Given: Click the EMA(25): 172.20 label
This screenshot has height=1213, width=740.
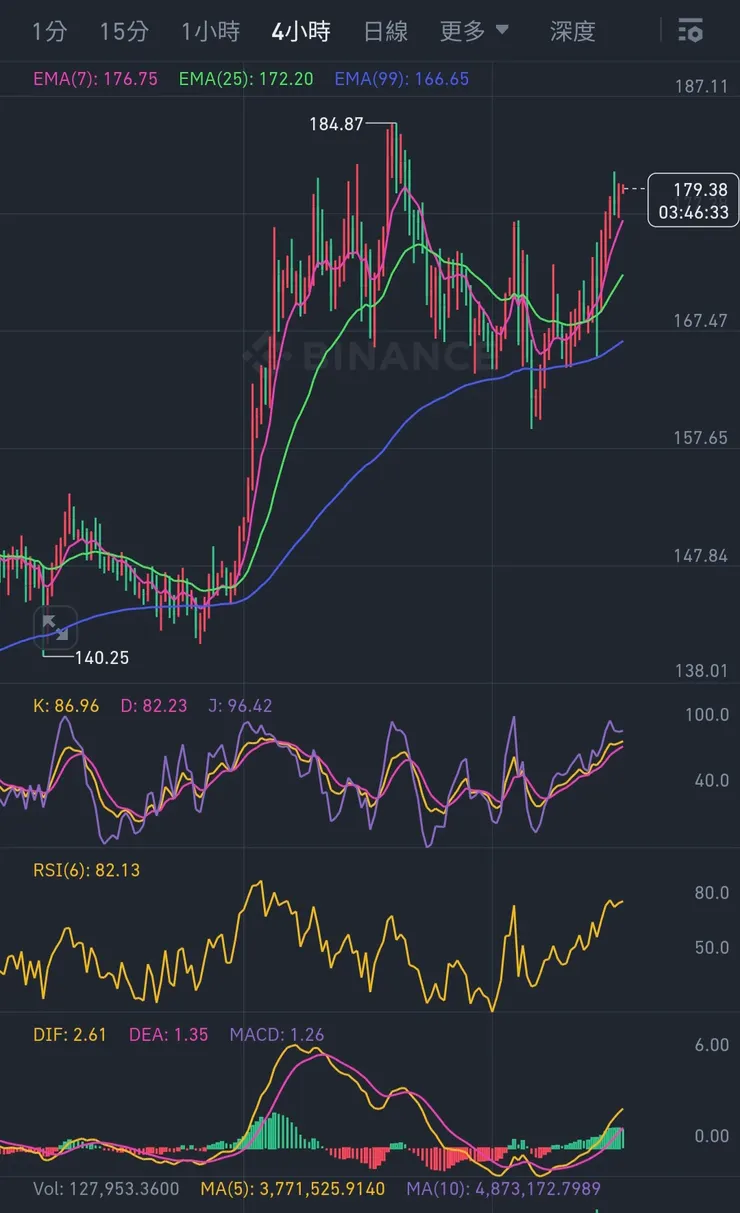Looking at the screenshot, I should click(246, 79).
